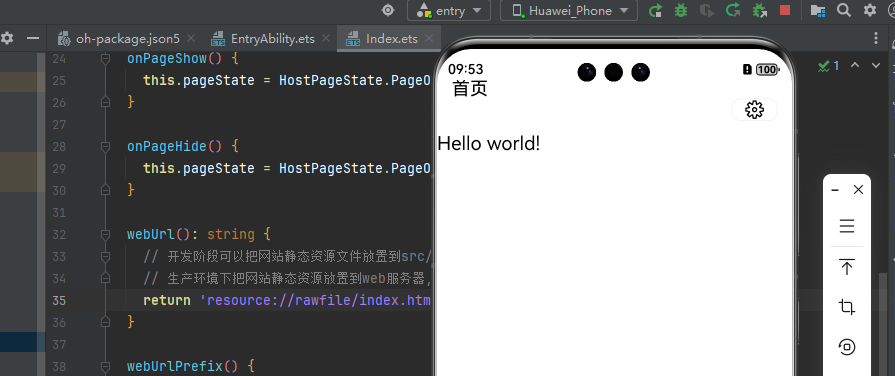The width and height of the screenshot is (895, 376).
Task: Open the emulator hamburger menu
Action: point(846,226)
